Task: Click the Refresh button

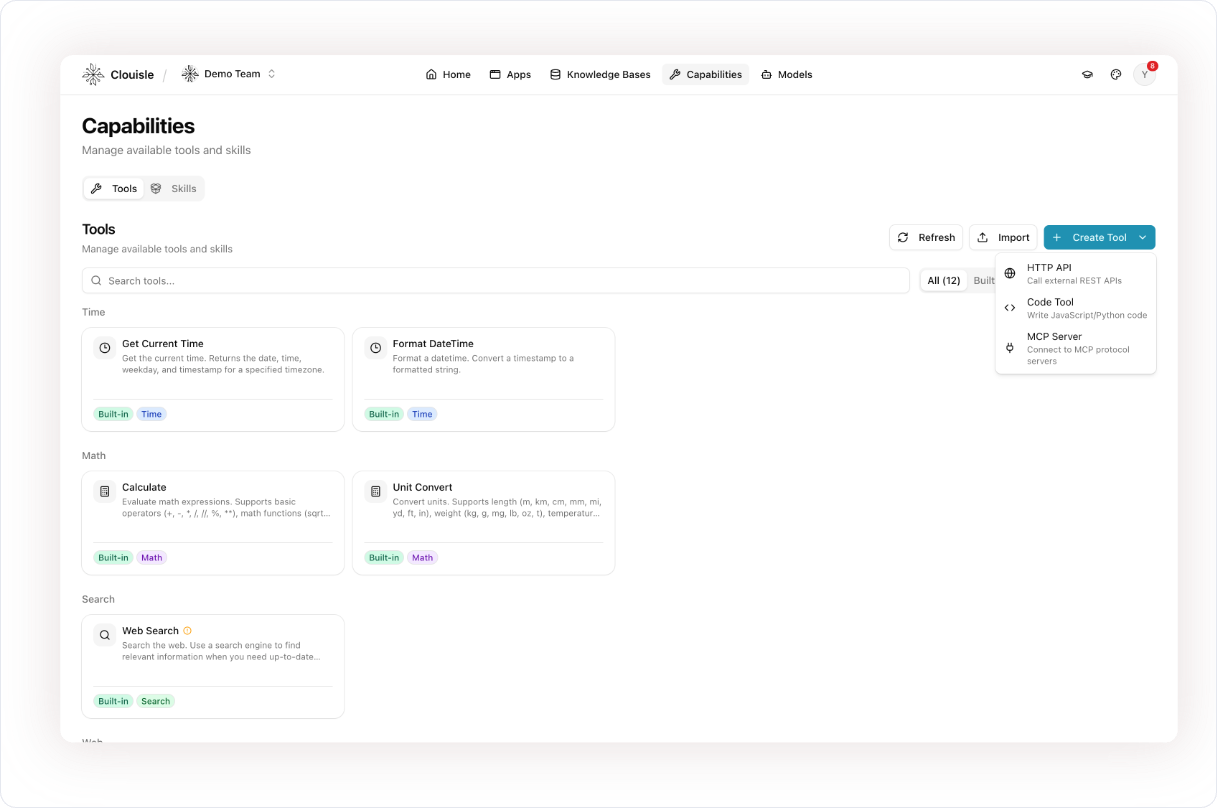Action: (x=926, y=237)
